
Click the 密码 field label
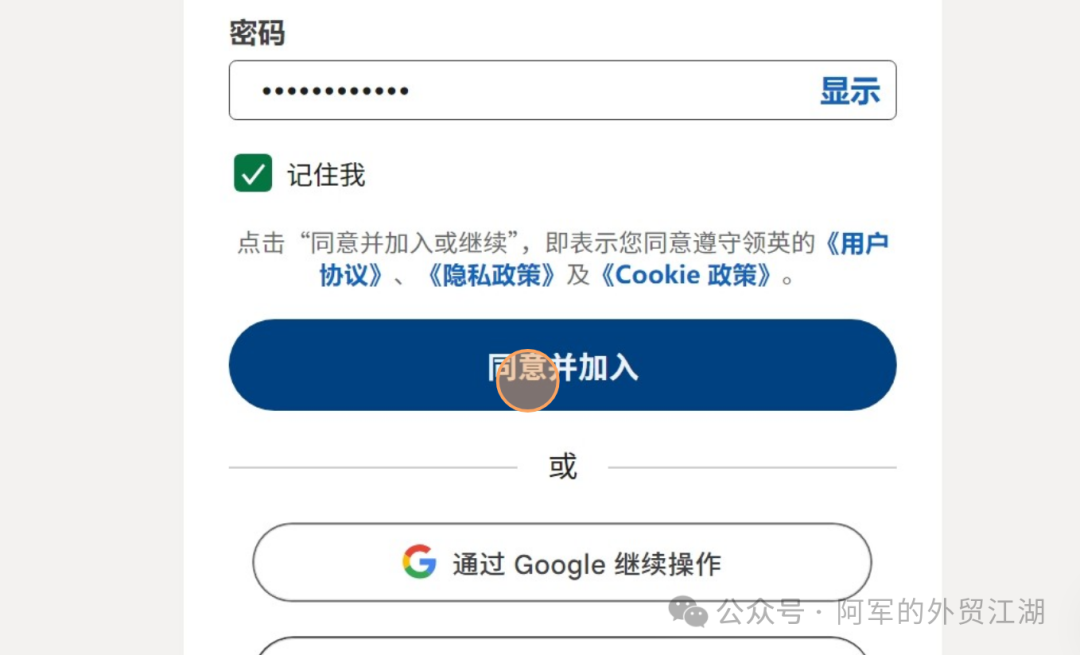click(257, 33)
